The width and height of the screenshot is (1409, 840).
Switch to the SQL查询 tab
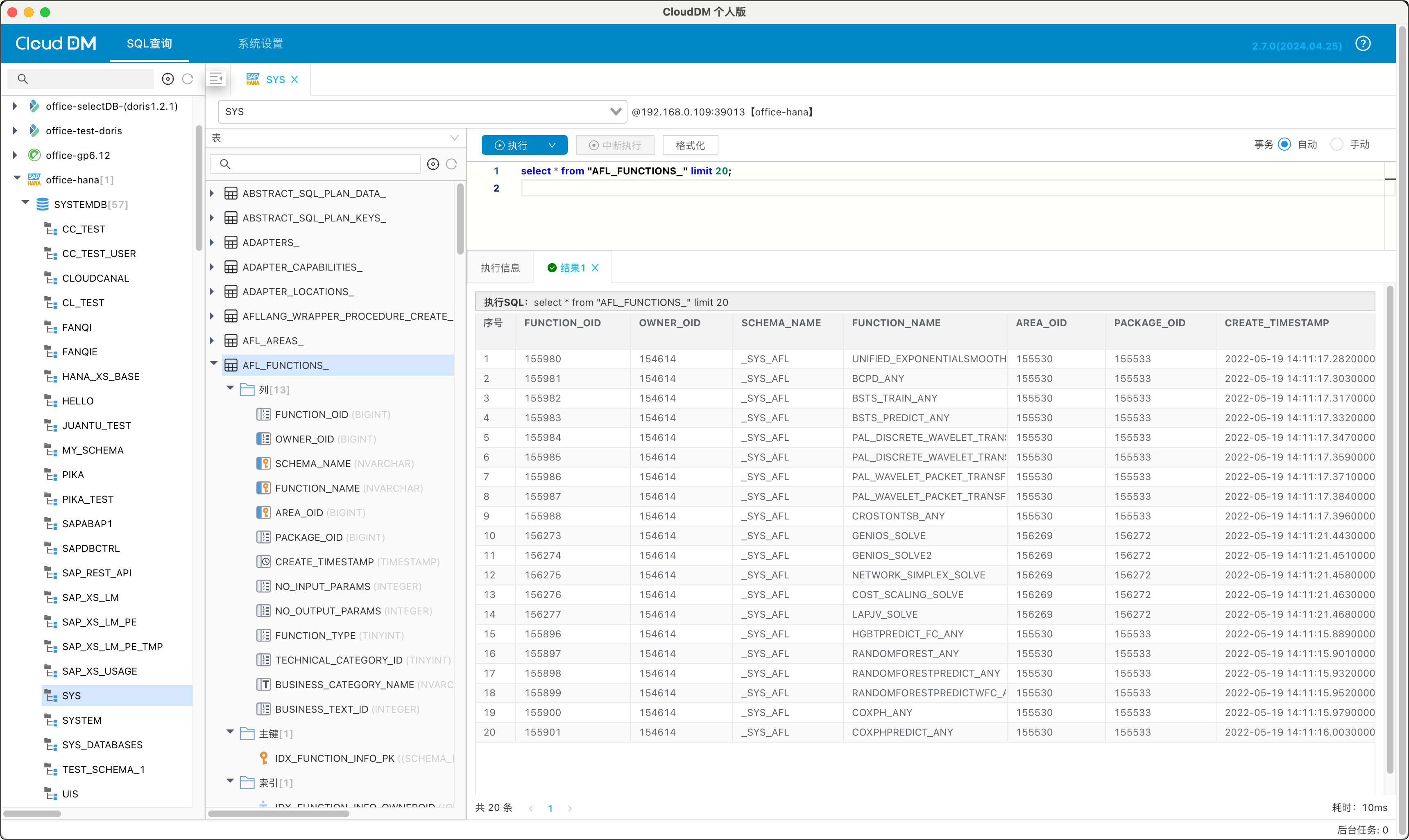point(150,43)
